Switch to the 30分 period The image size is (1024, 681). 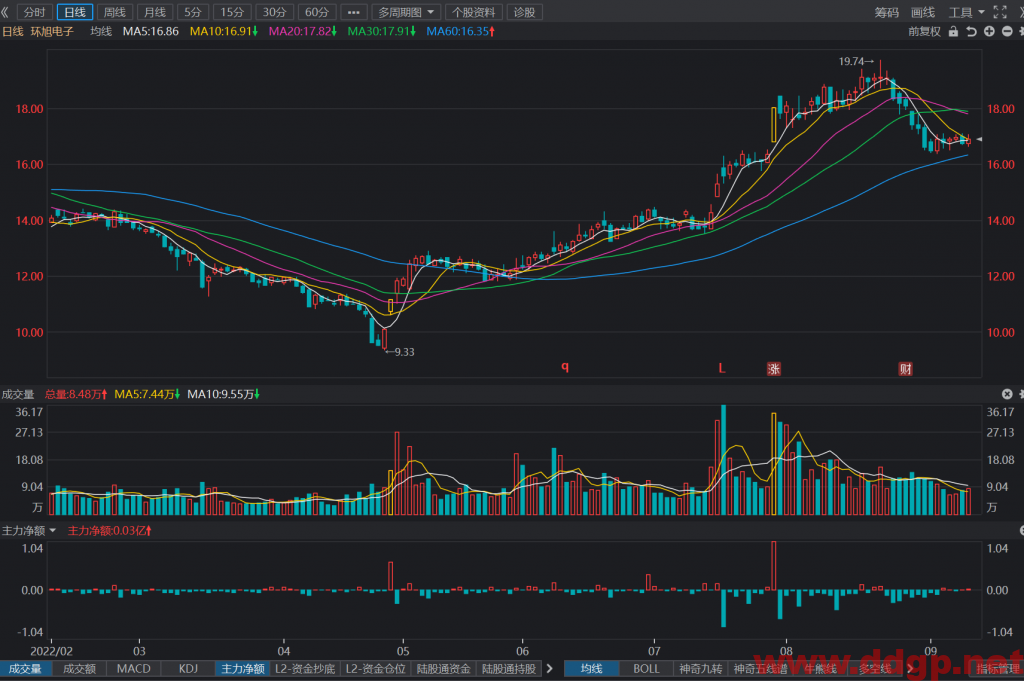point(274,12)
